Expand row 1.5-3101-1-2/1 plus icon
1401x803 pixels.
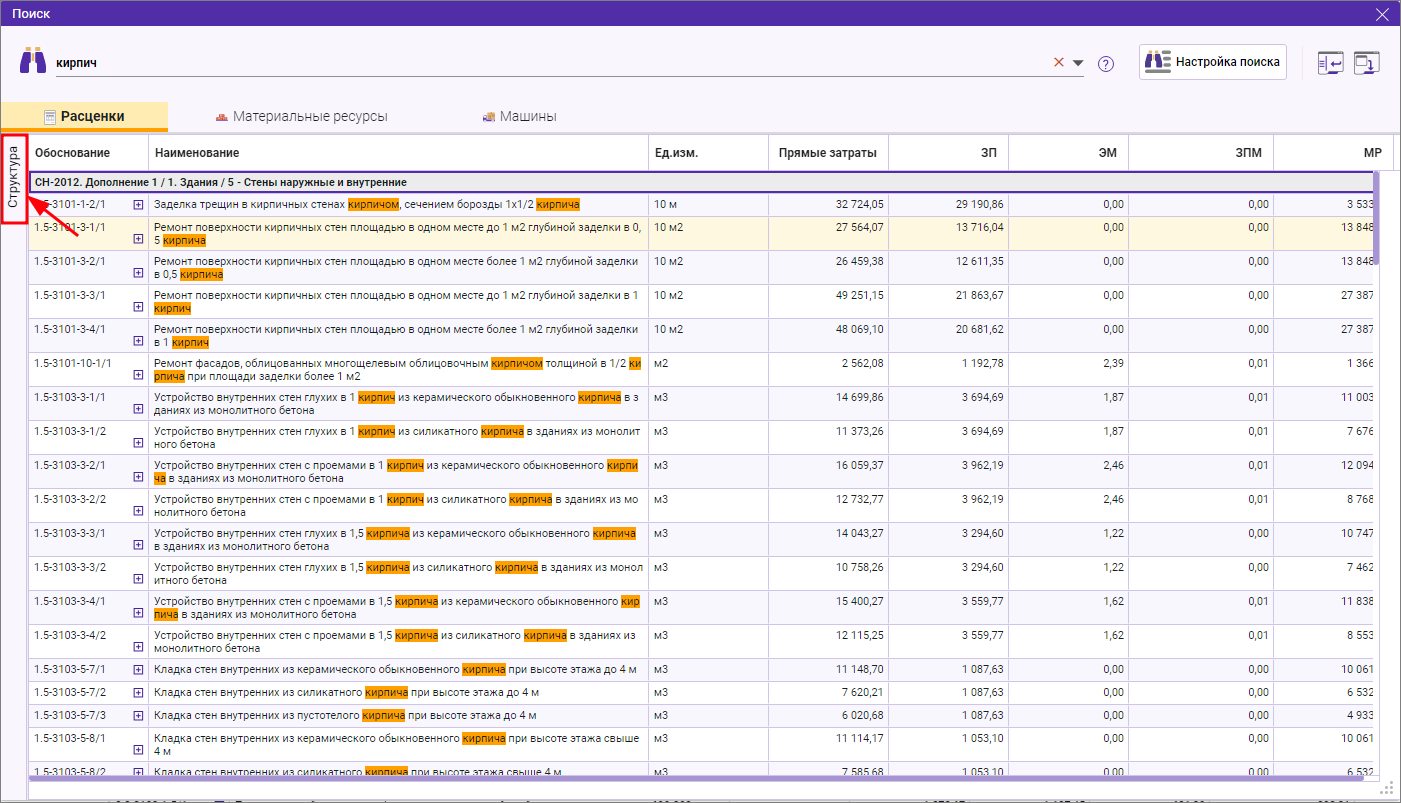(x=138, y=204)
